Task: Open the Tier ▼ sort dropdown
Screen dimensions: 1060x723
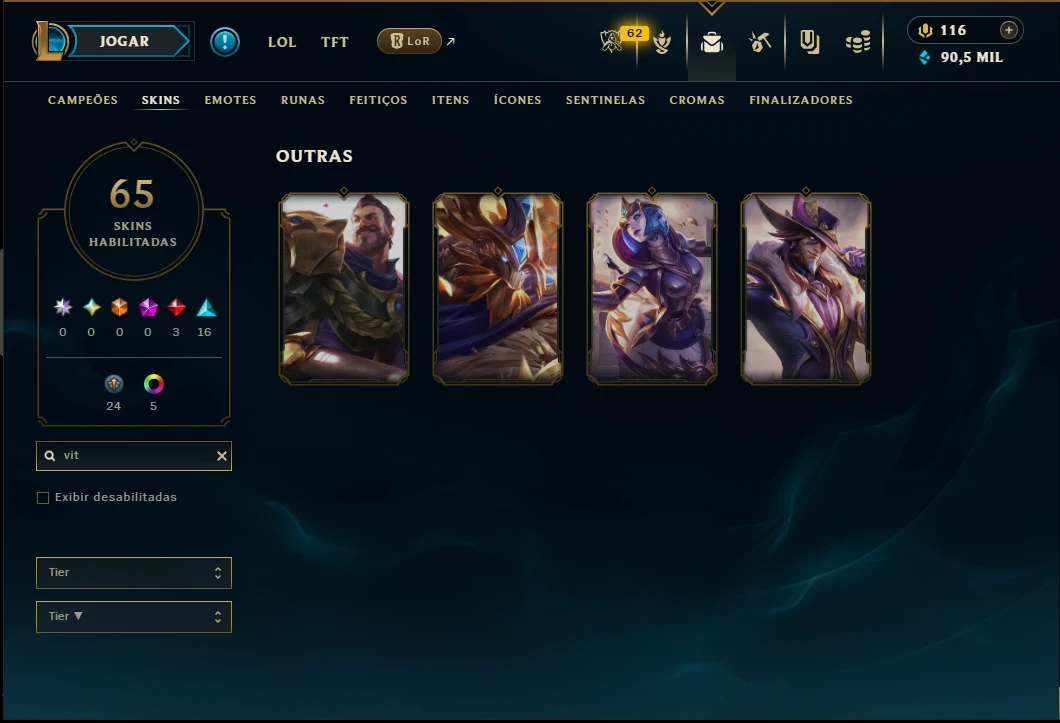Action: pos(134,617)
